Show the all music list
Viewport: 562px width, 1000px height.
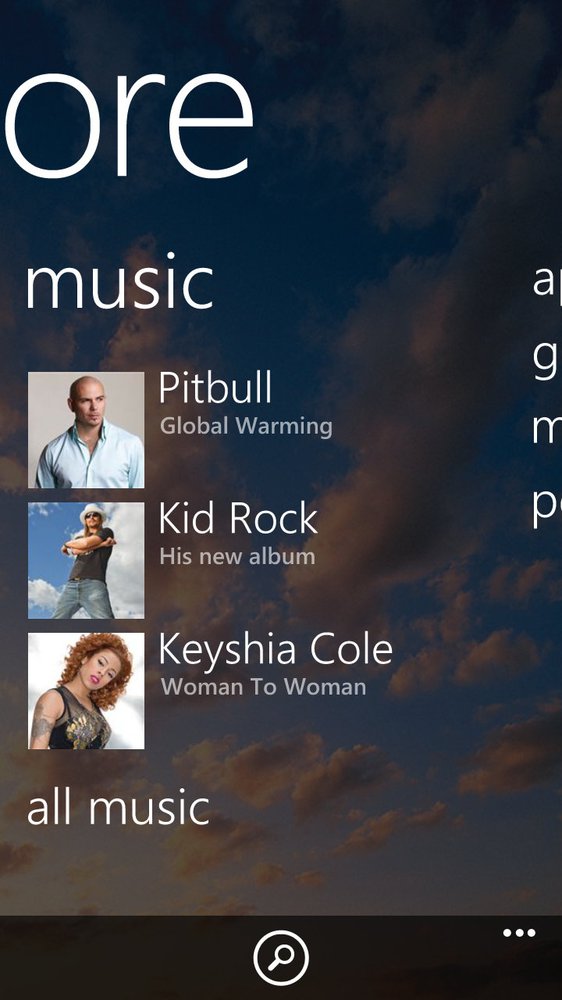click(118, 807)
